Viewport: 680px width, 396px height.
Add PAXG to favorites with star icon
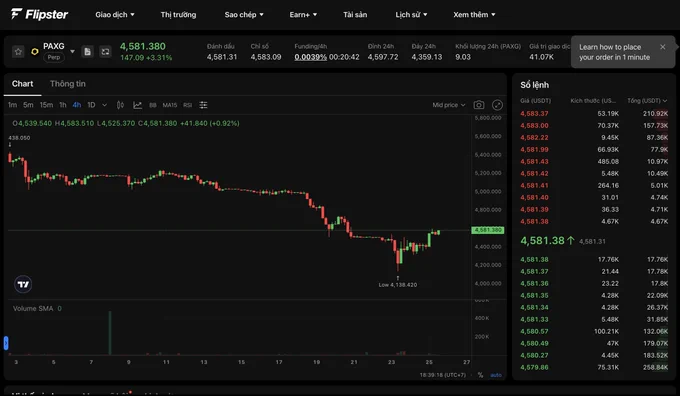tap(18, 52)
